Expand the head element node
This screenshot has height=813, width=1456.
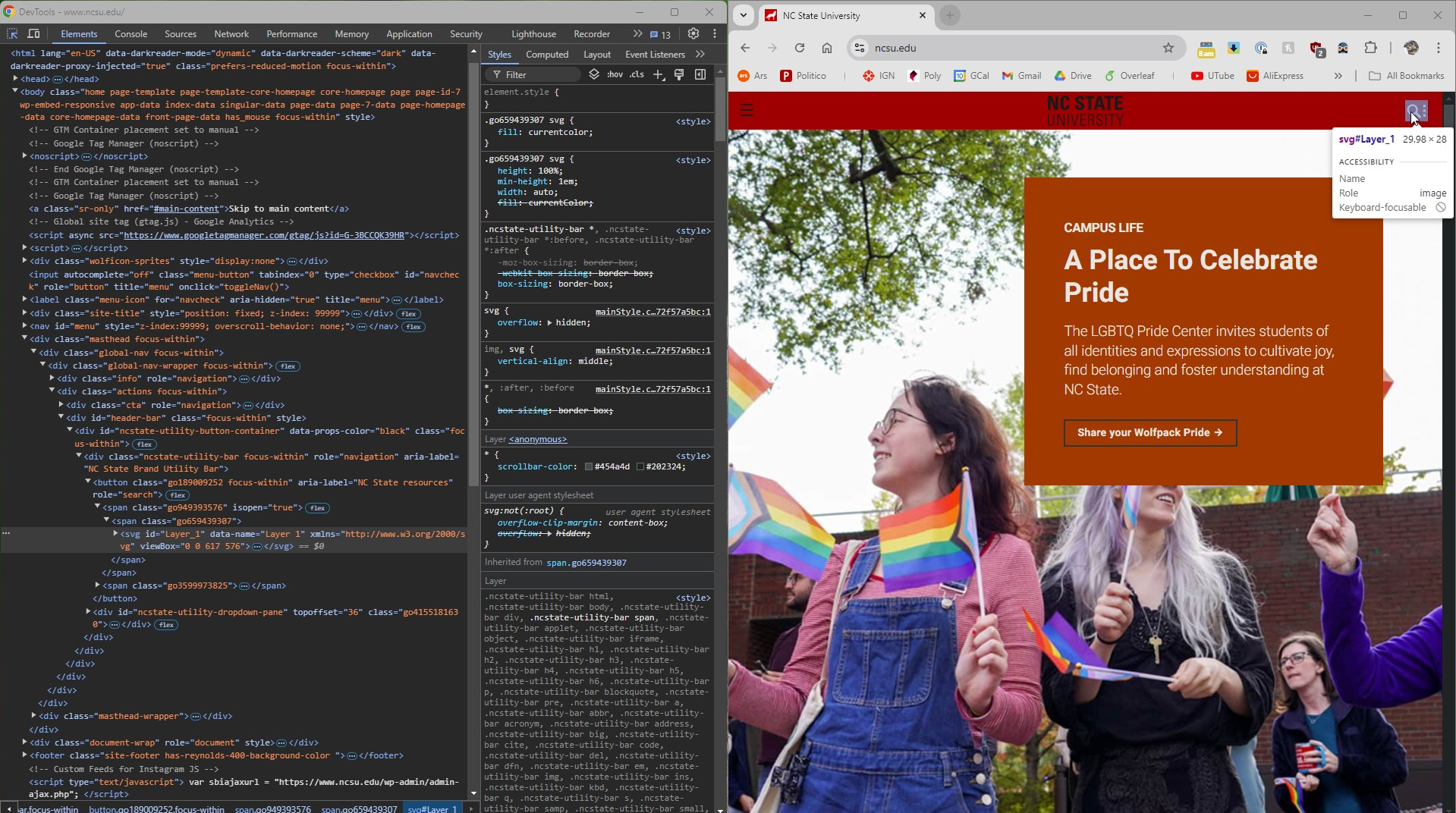[14, 79]
